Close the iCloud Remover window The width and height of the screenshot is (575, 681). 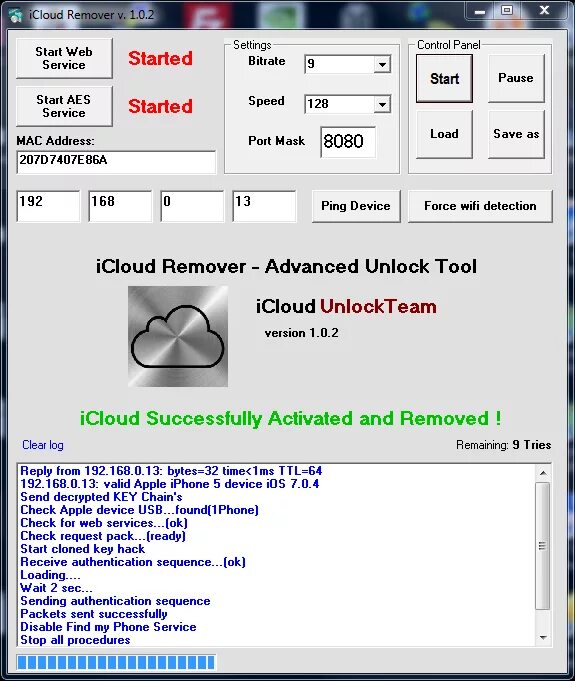(544, 11)
